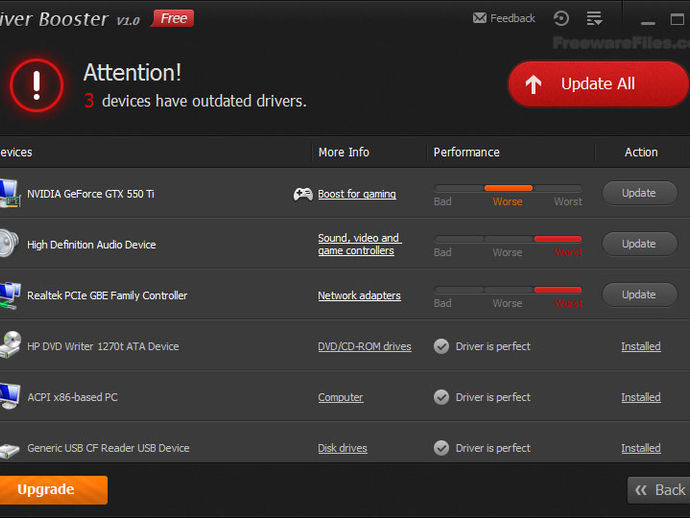This screenshot has height=518, width=690.
Task: Update the Realtek PCIe GBE Family Controller driver
Action: (639, 294)
